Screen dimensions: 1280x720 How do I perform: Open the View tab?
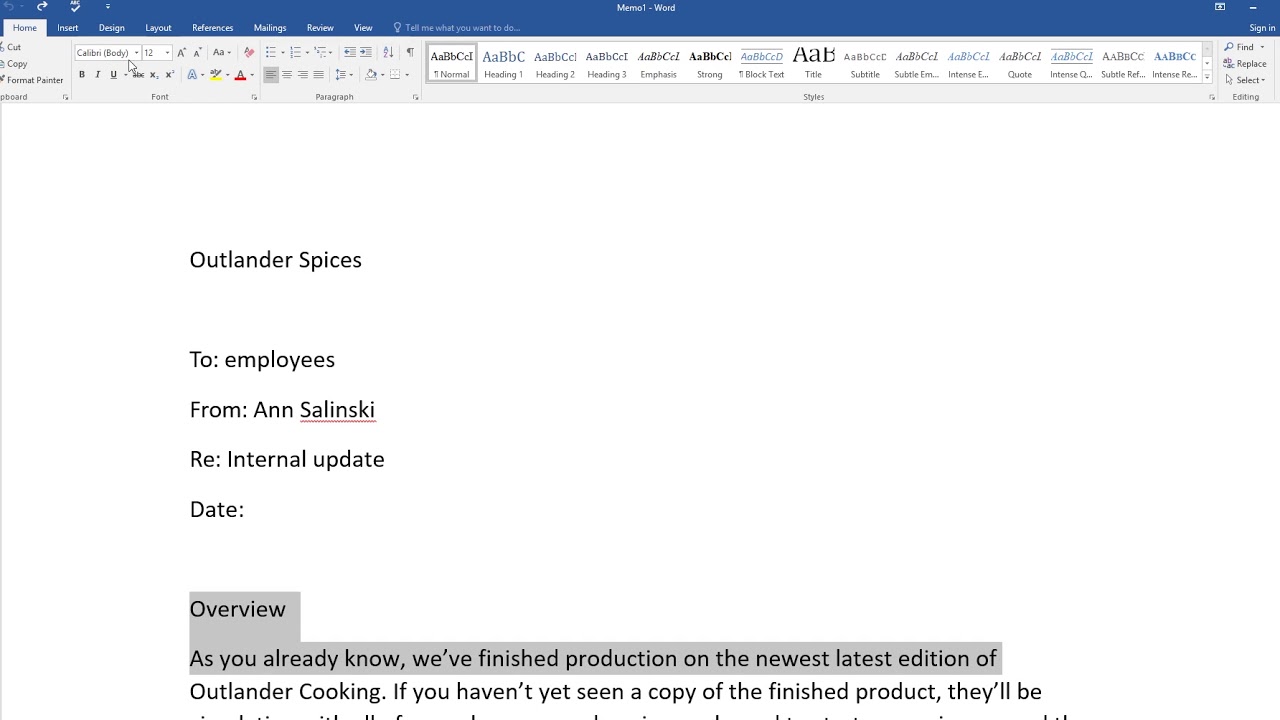(x=363, y=28)
